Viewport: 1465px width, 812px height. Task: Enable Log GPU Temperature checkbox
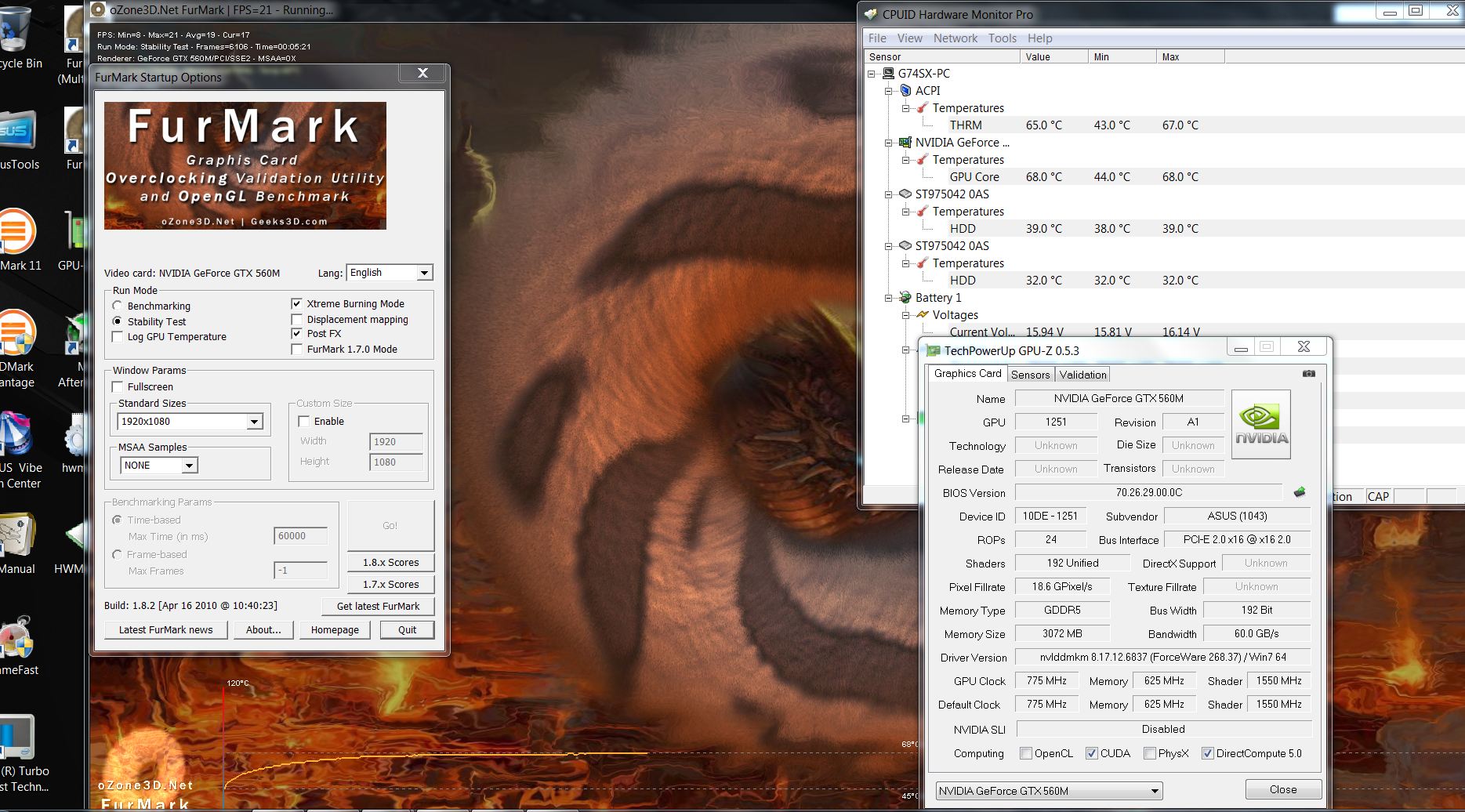[118, 337]
